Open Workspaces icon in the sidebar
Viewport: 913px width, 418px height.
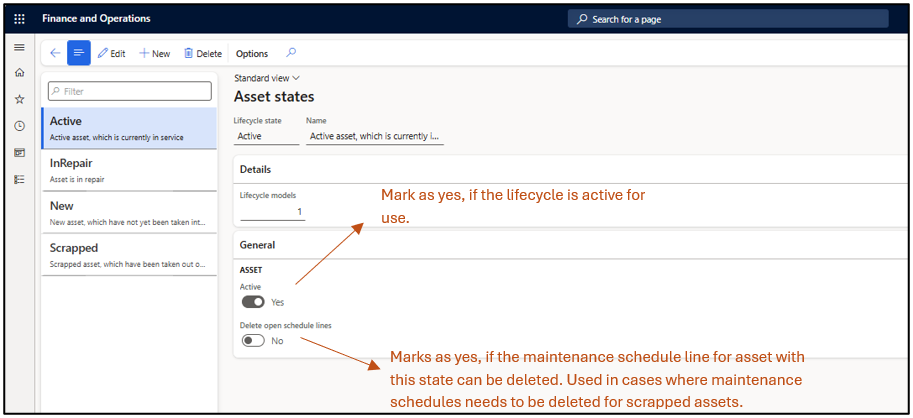pyautogui.click(x=19, y=153)
